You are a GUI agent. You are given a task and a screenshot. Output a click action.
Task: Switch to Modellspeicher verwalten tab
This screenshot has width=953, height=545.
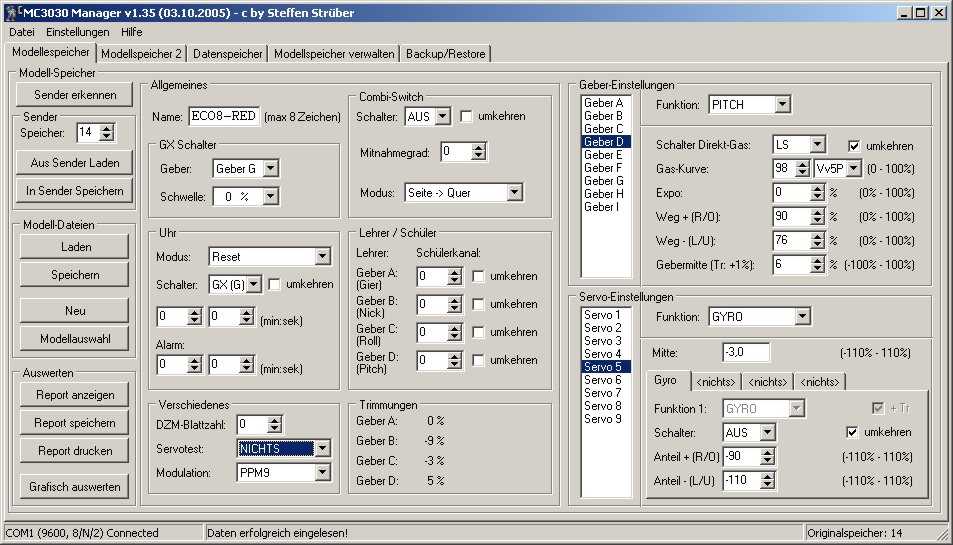pyautogui.click(x=334, y=53)
